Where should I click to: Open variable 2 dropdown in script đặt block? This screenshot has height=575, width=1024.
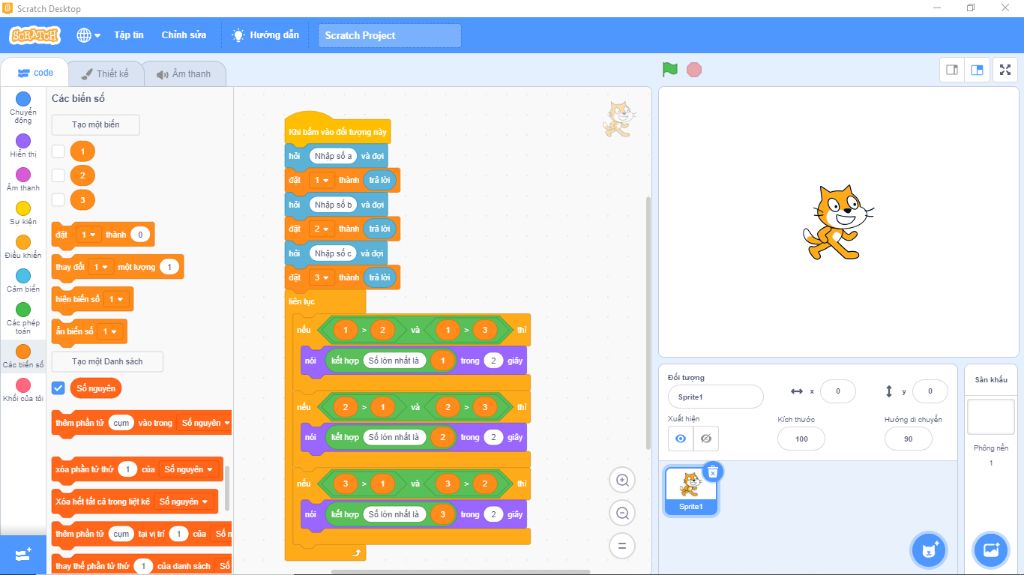coord(321,229)
